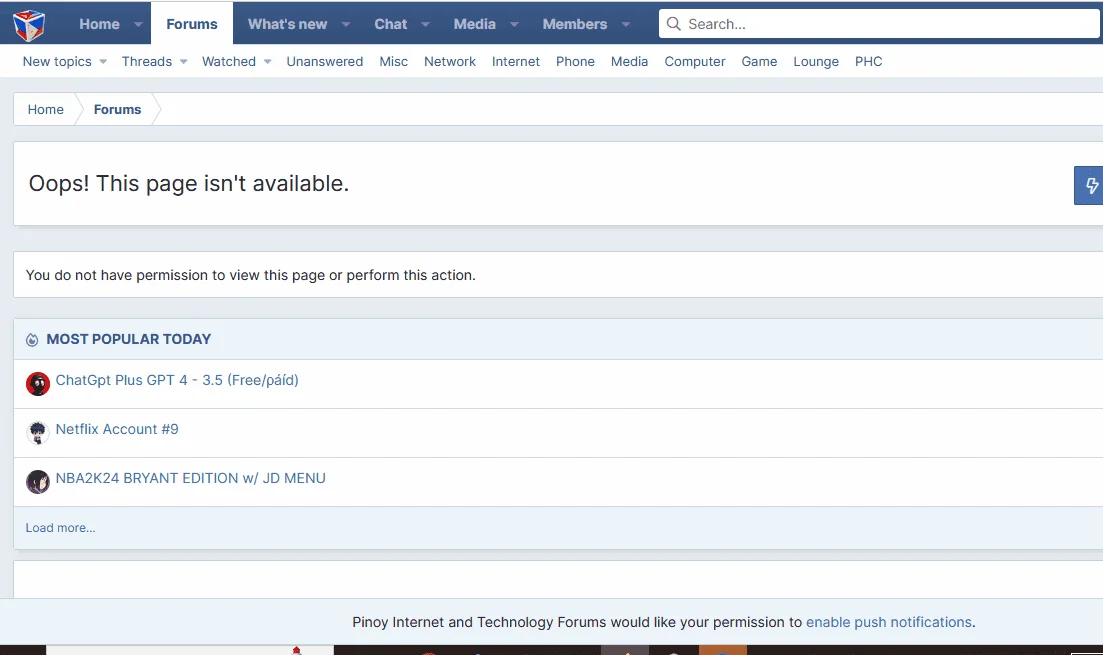The height and width of the screenshot is (655, 1103).
Task: Expand the Threads dropdown arrow
Action: 184,61
